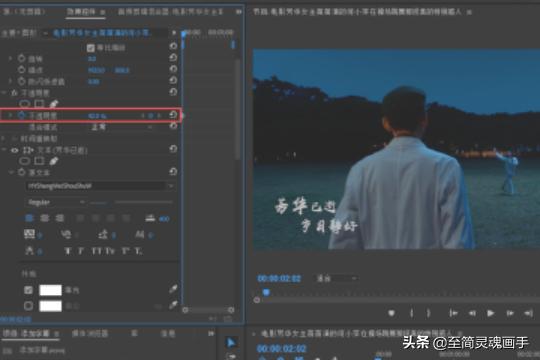
Task: Reset the highlighted opacity value
Action: click(x=173, y=115)
